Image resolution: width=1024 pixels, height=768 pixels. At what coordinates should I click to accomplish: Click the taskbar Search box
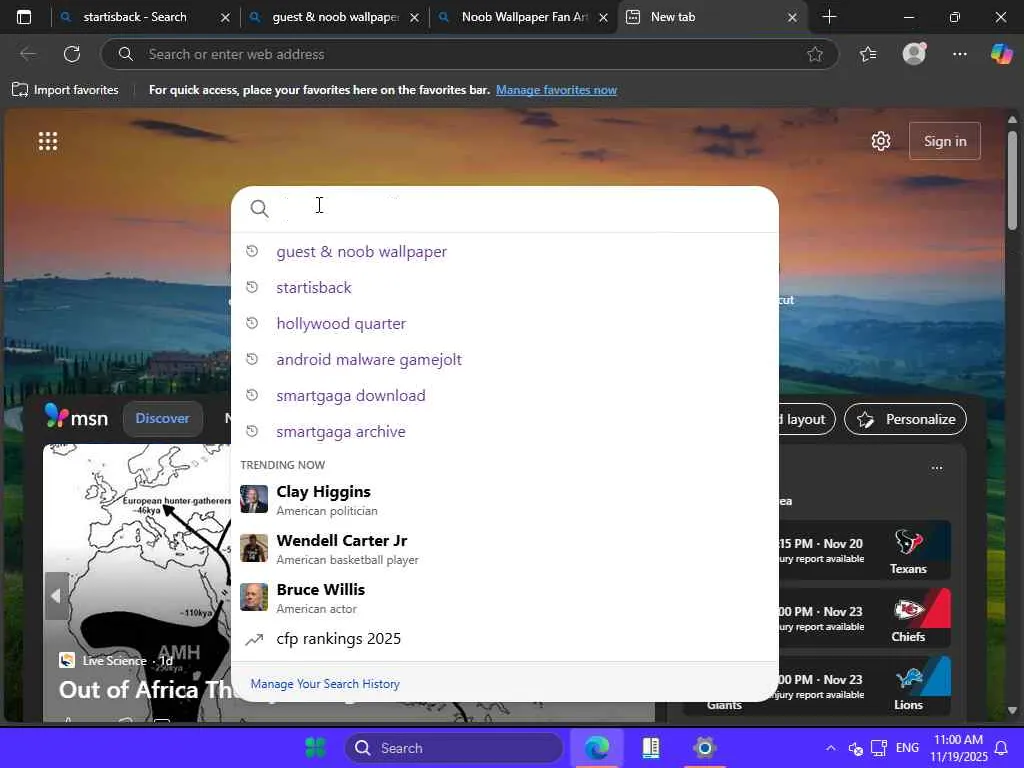(453, 748)
